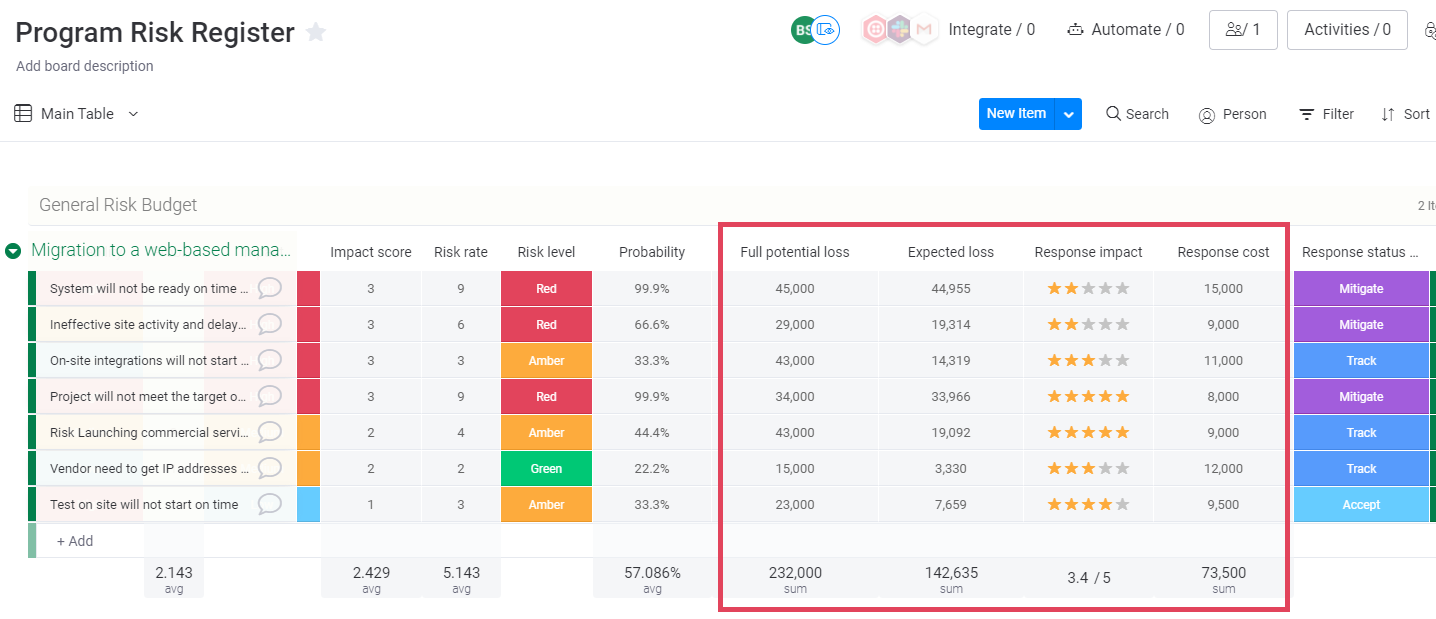
Task: Click the Person filter icon
Action: click(x=1206, y=114)
